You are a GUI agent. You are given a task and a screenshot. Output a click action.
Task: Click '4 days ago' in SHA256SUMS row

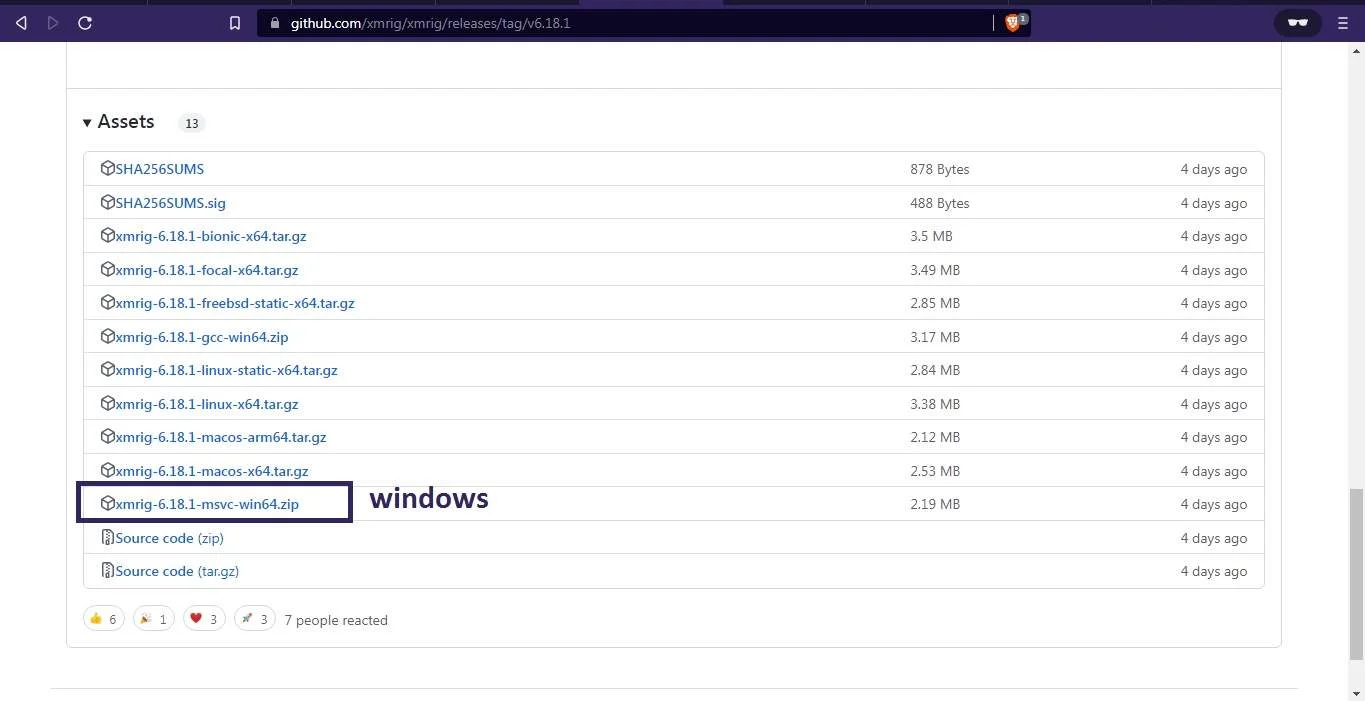click(x=1214, y=169)
